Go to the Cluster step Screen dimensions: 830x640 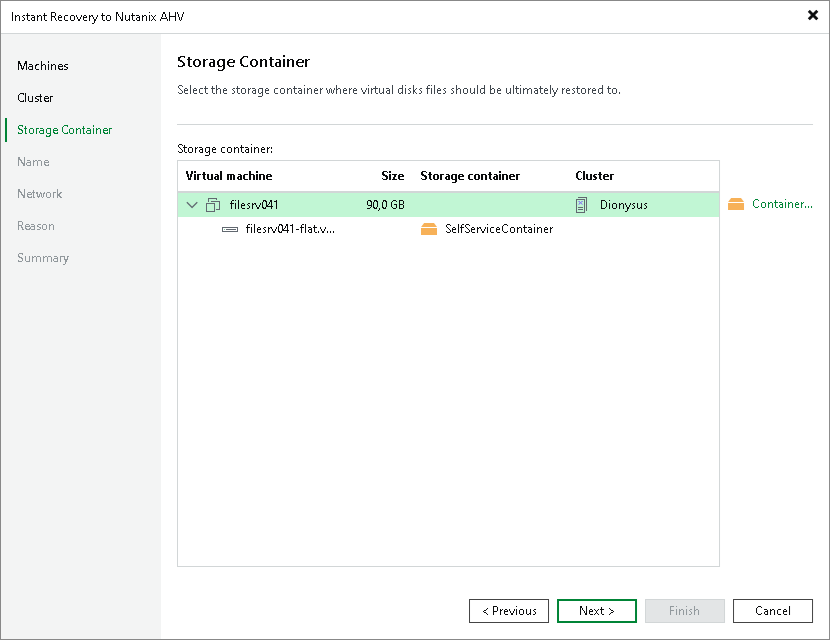pos(35,98)
